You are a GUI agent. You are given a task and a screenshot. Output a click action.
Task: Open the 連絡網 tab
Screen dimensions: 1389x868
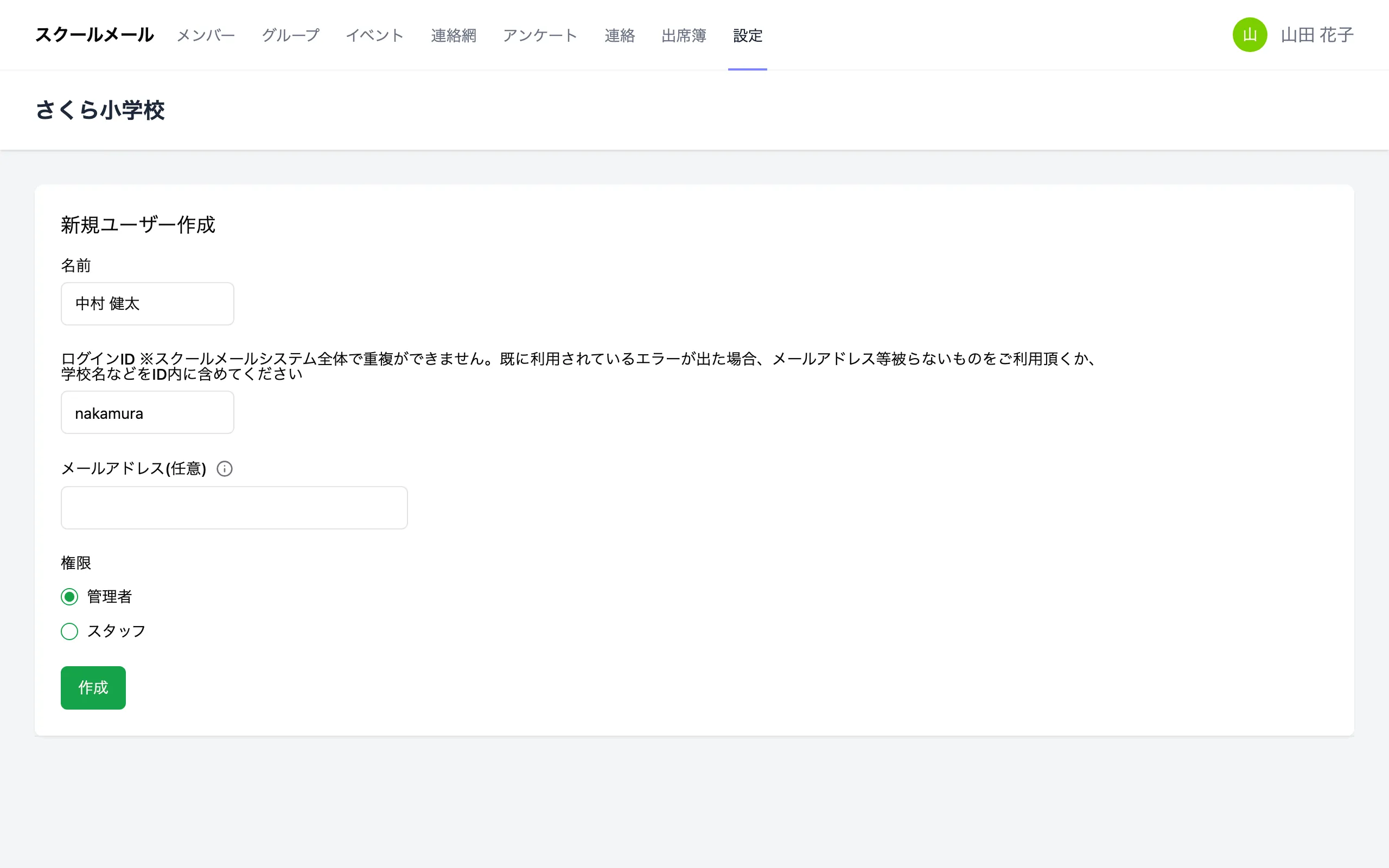click(454, 36)
